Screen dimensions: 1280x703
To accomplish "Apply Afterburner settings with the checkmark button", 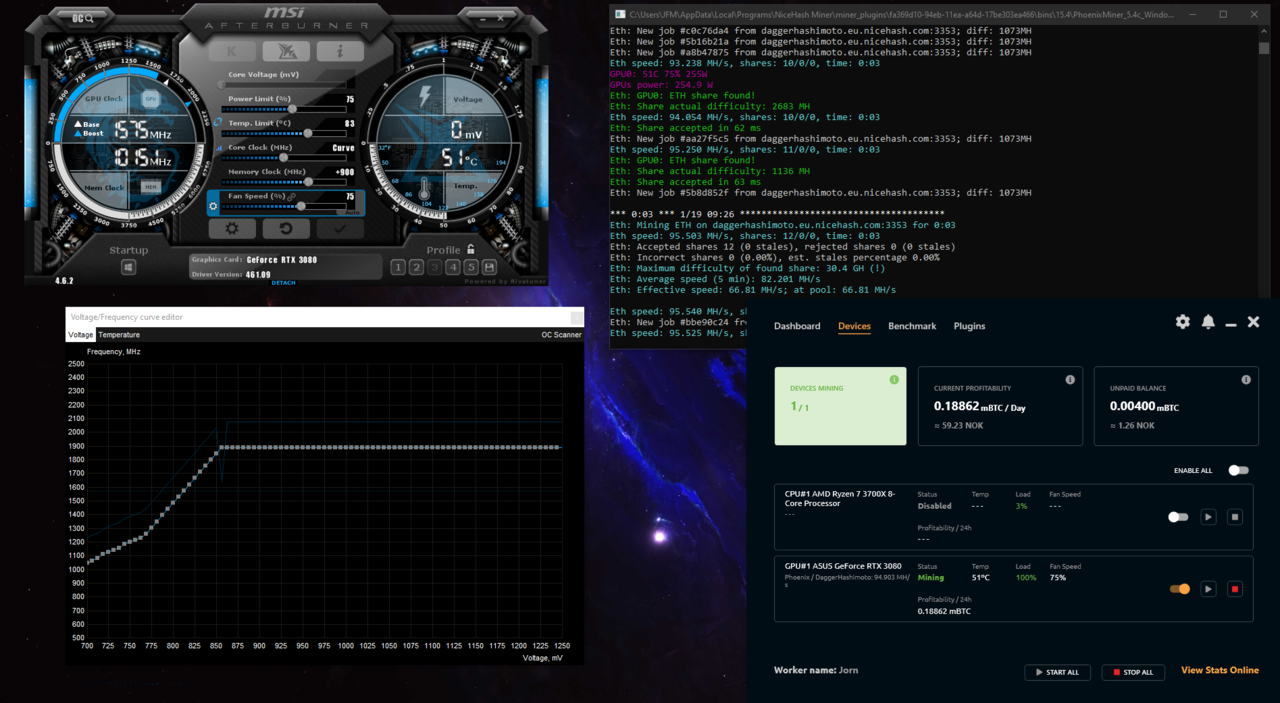I will point(340,229).
